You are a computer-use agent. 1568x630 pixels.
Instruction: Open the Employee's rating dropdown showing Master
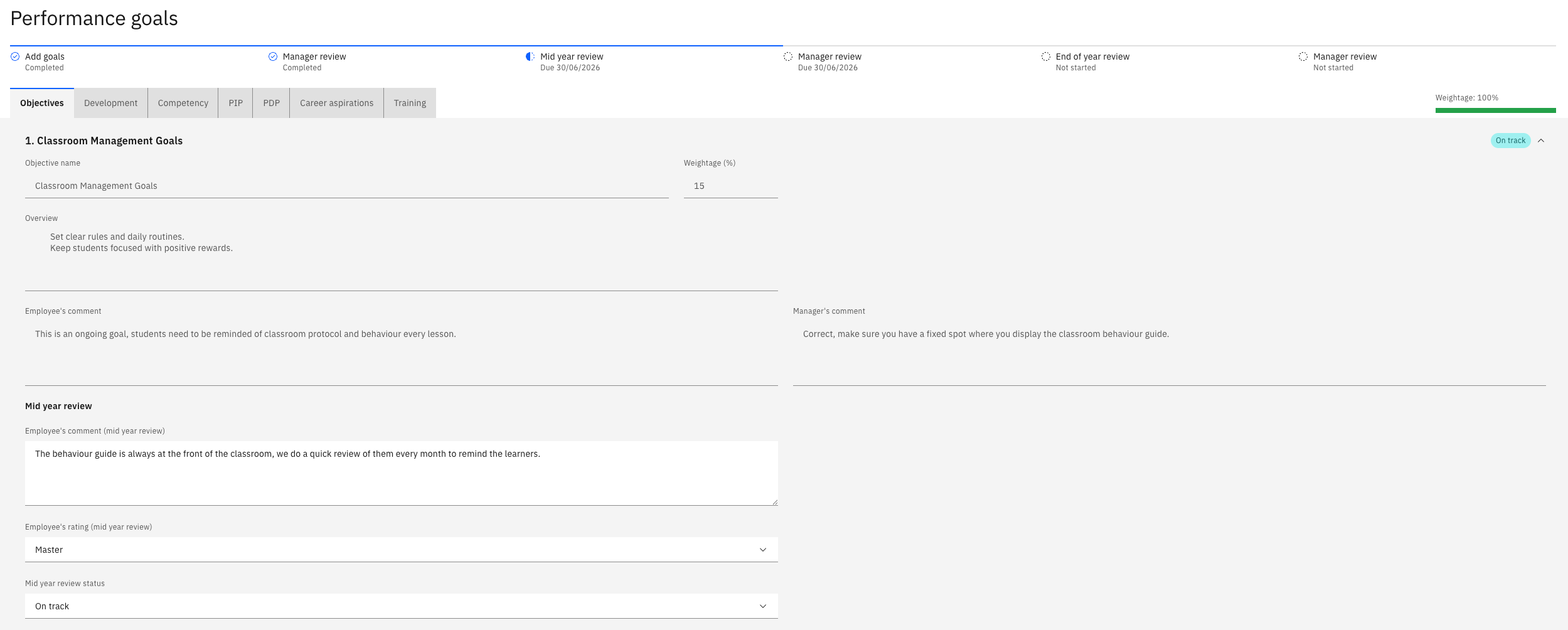pos(402,550)
